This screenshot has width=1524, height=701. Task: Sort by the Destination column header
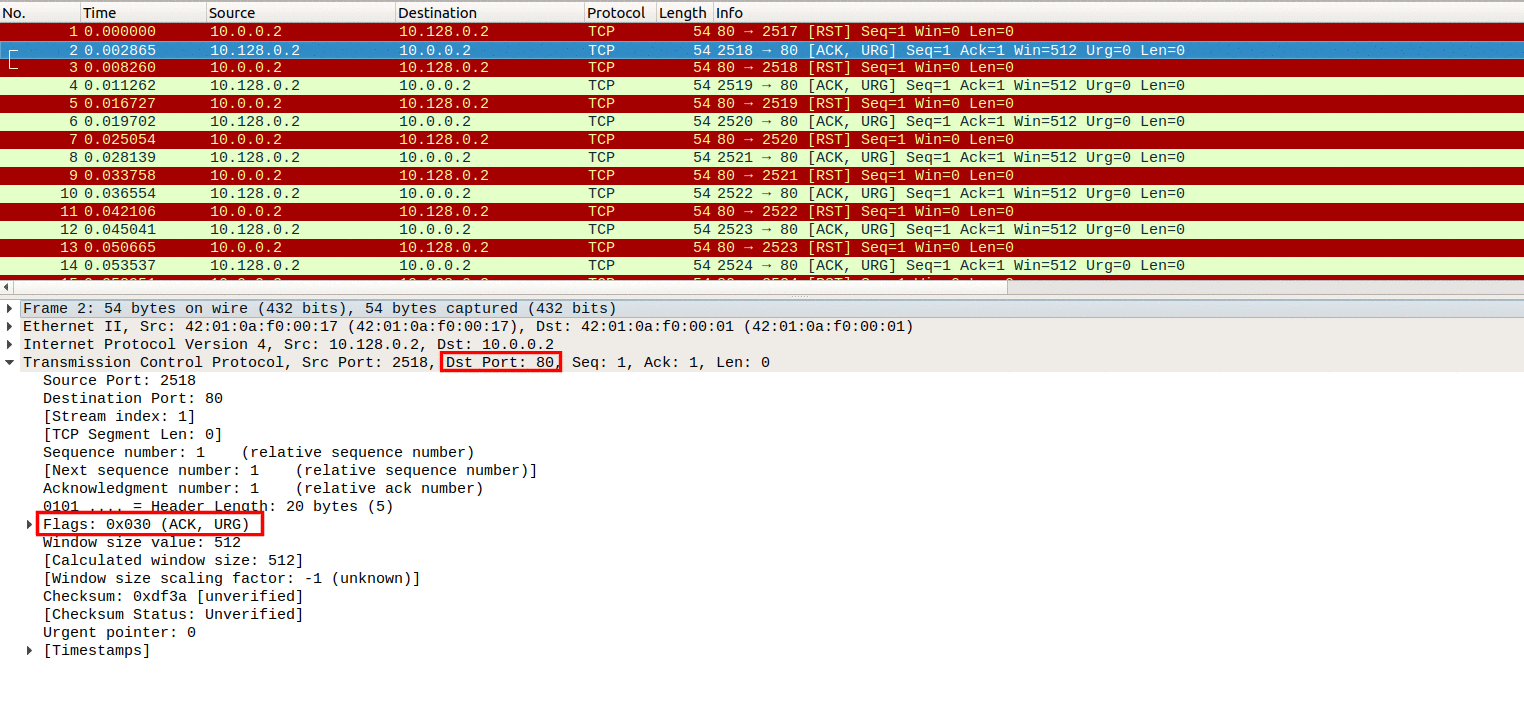(x=490, y=13)
